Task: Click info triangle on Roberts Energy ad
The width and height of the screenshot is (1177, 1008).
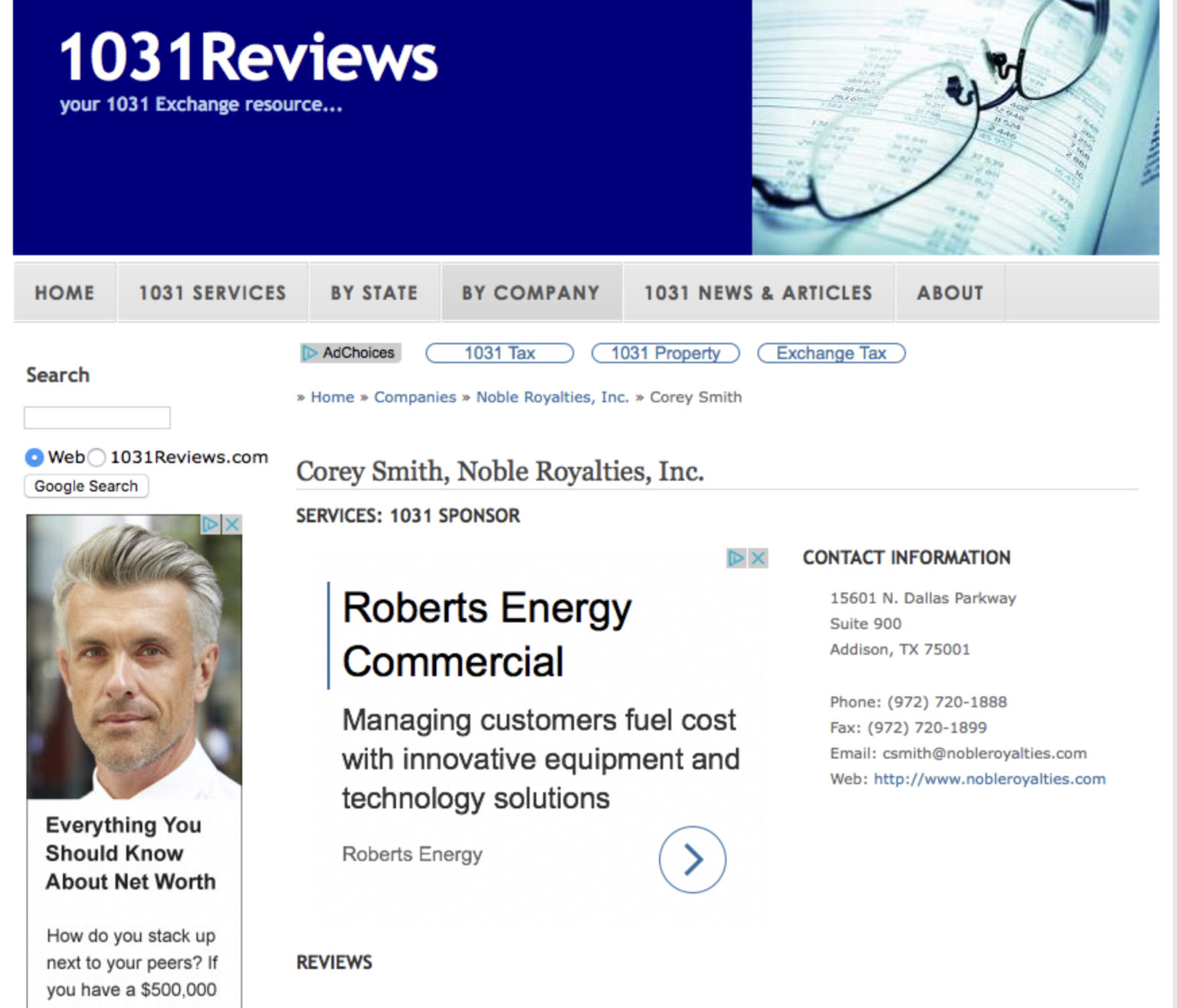Action: coord(736,558)
